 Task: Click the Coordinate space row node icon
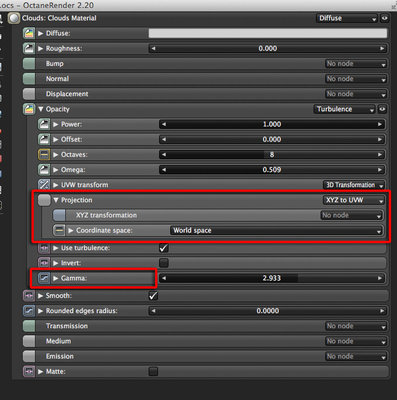coord(59,230)
